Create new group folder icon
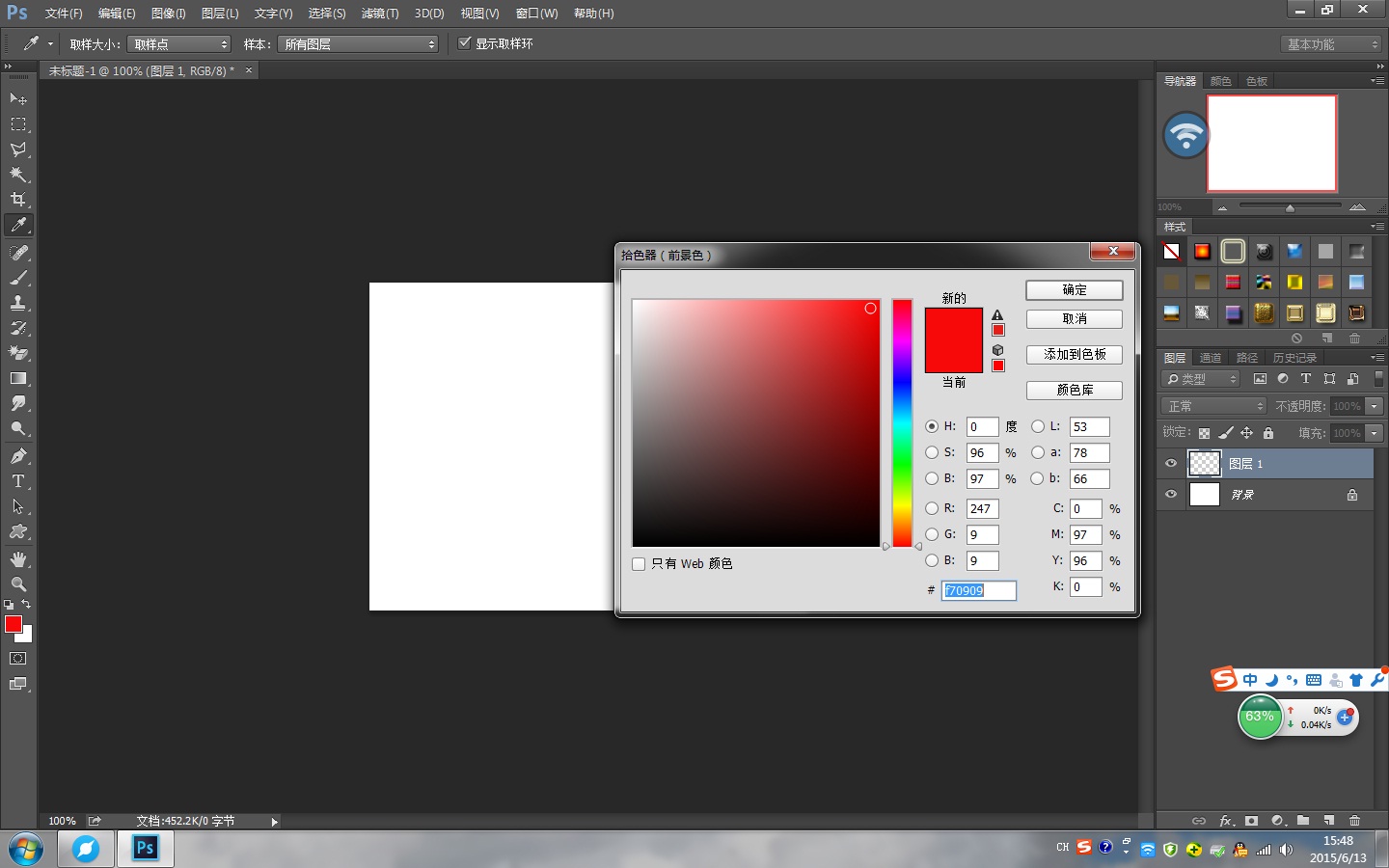Screen dimensions: 1389x868 click(1303, 821)
